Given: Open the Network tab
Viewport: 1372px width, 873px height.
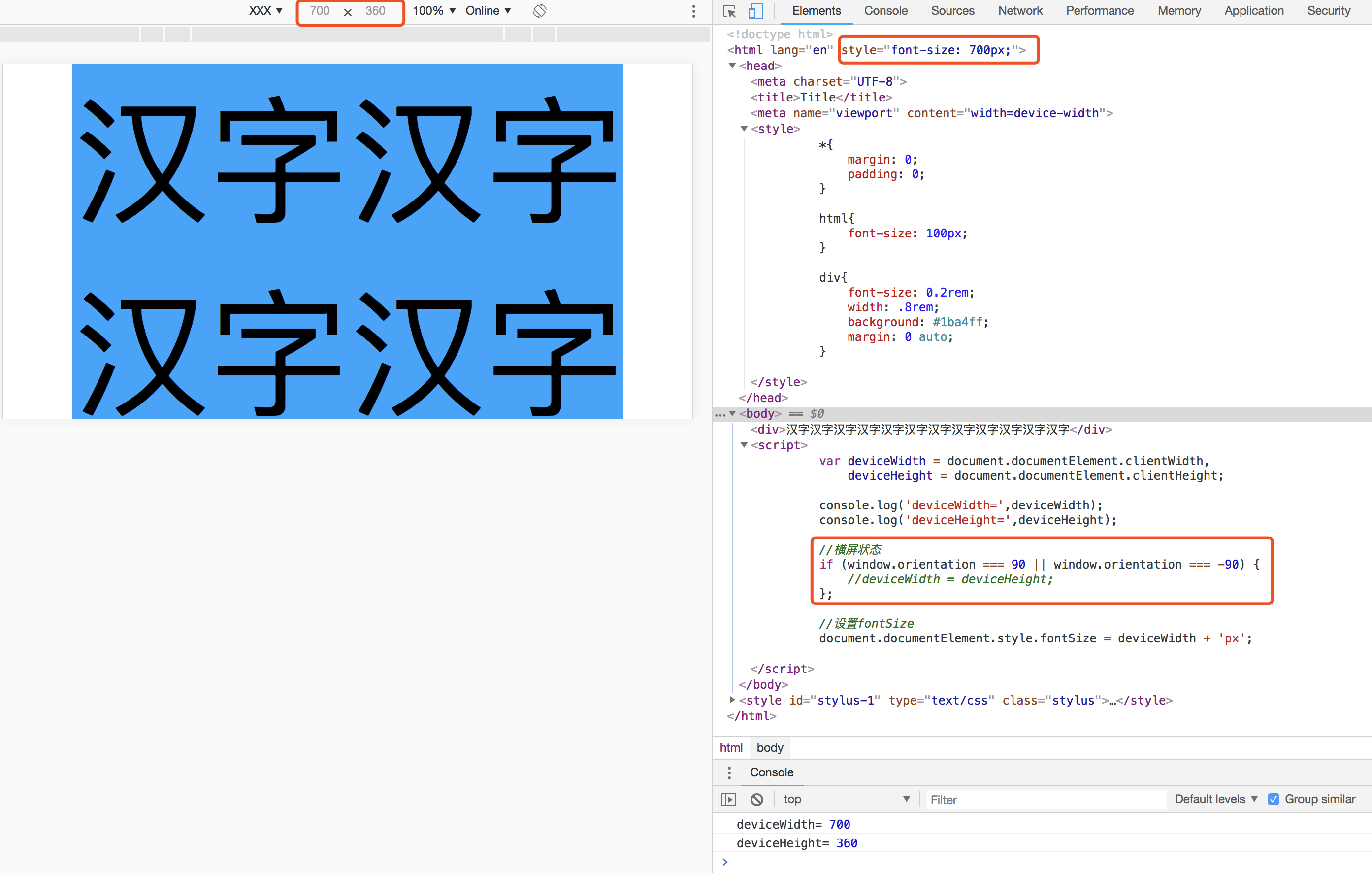Looking at the screenshot, I should click(x=1020, y=11).
